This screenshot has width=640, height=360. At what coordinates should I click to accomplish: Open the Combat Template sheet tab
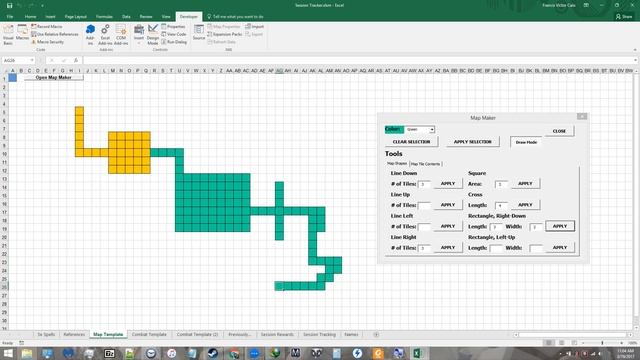(149, 334)
